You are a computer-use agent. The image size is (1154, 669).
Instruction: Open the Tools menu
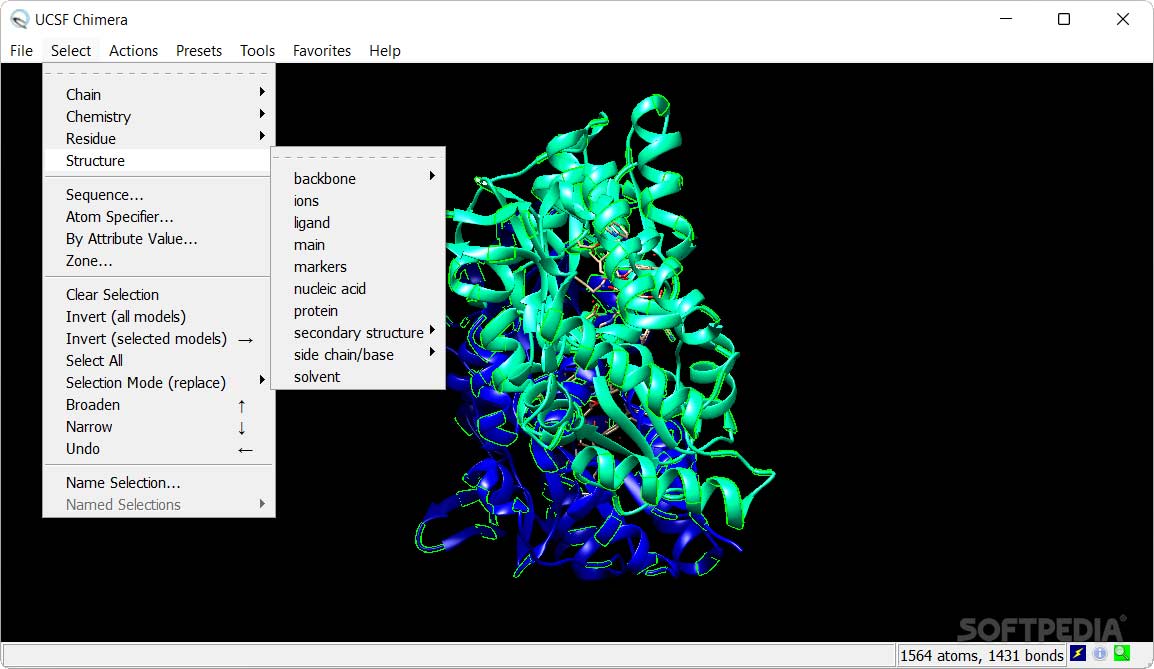click(257, 51)
